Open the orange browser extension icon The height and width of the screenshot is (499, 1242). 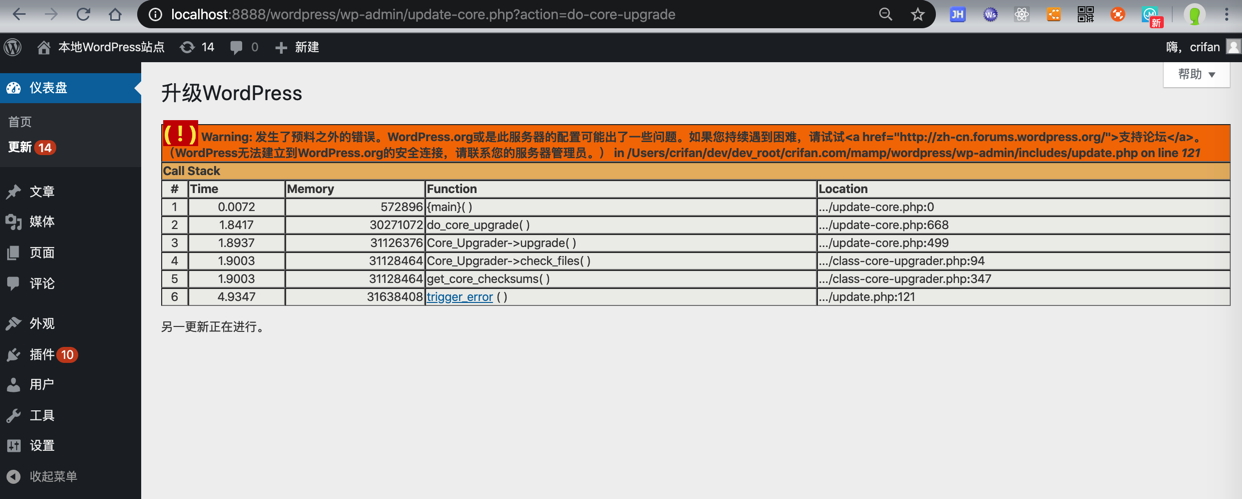click(x=1053, y=15)
